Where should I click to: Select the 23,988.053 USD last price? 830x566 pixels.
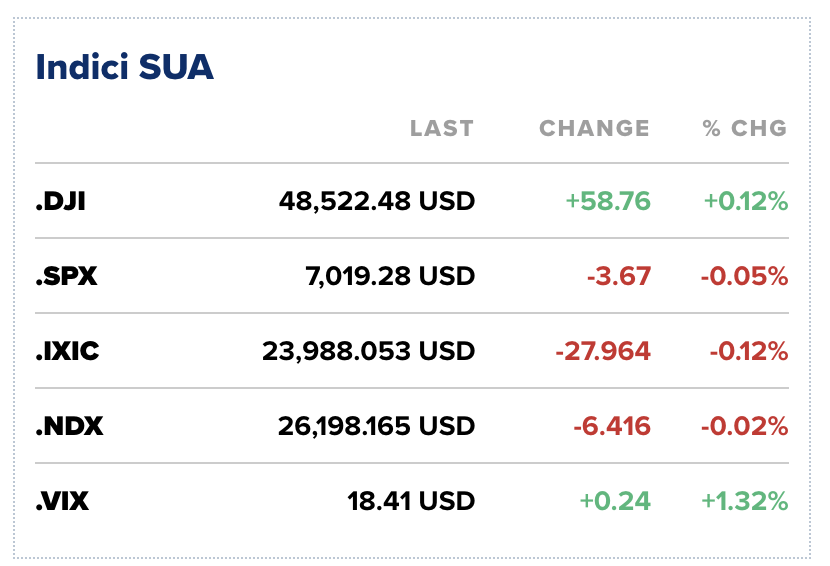click(x=369, y=352)
